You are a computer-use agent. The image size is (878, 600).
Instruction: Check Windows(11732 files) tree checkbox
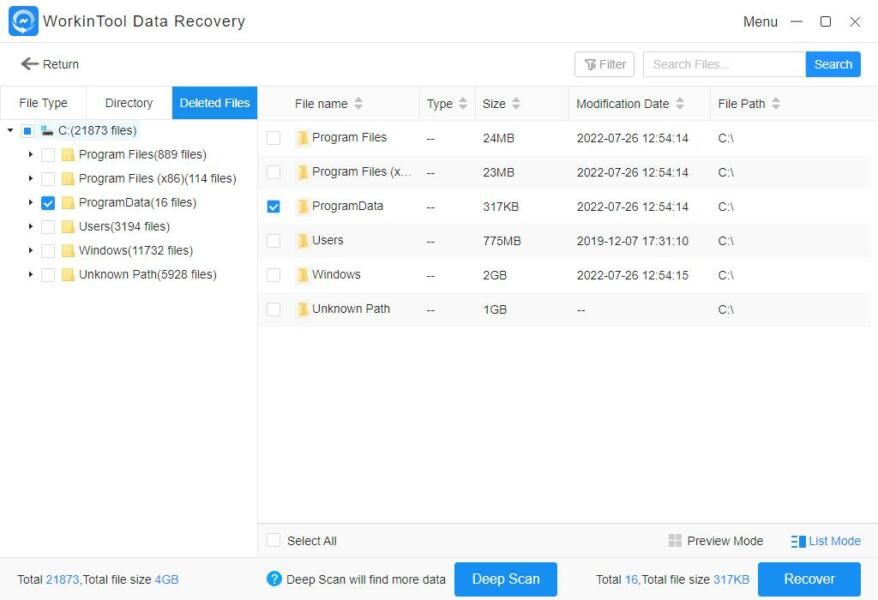pyautogui.click(x=48, y=251)
